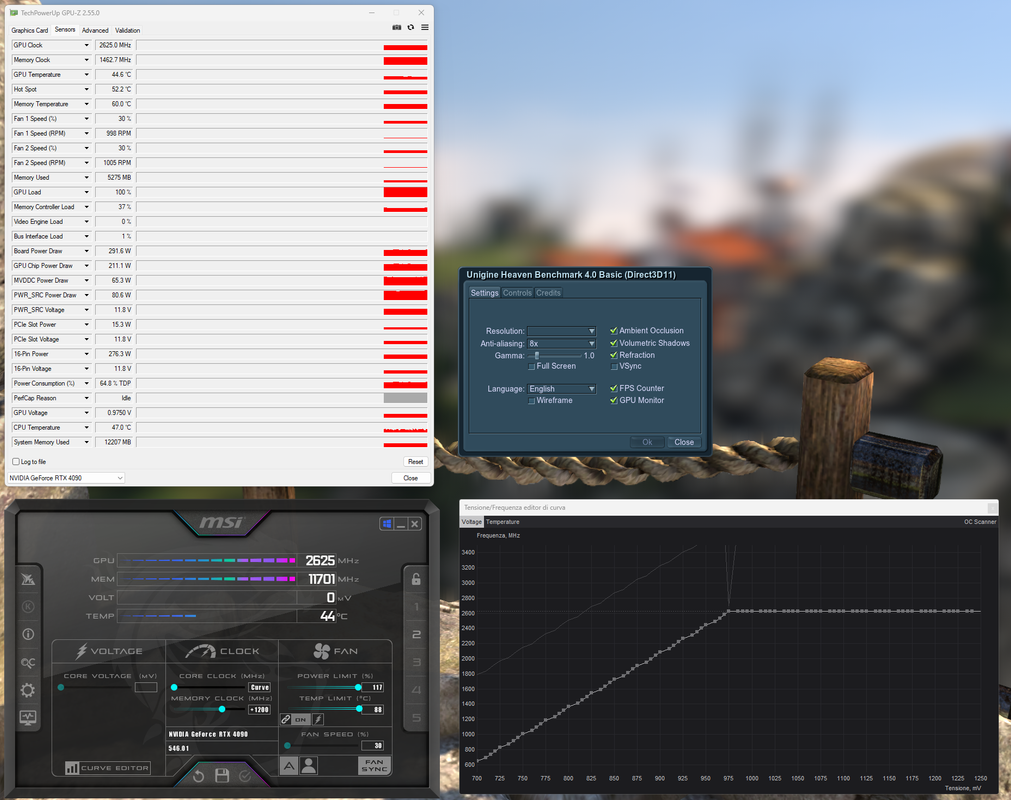Launch OC Scanner icon in Afterburner sidebar
Viewport: 1011px width, 800px height.
point(28,662)
